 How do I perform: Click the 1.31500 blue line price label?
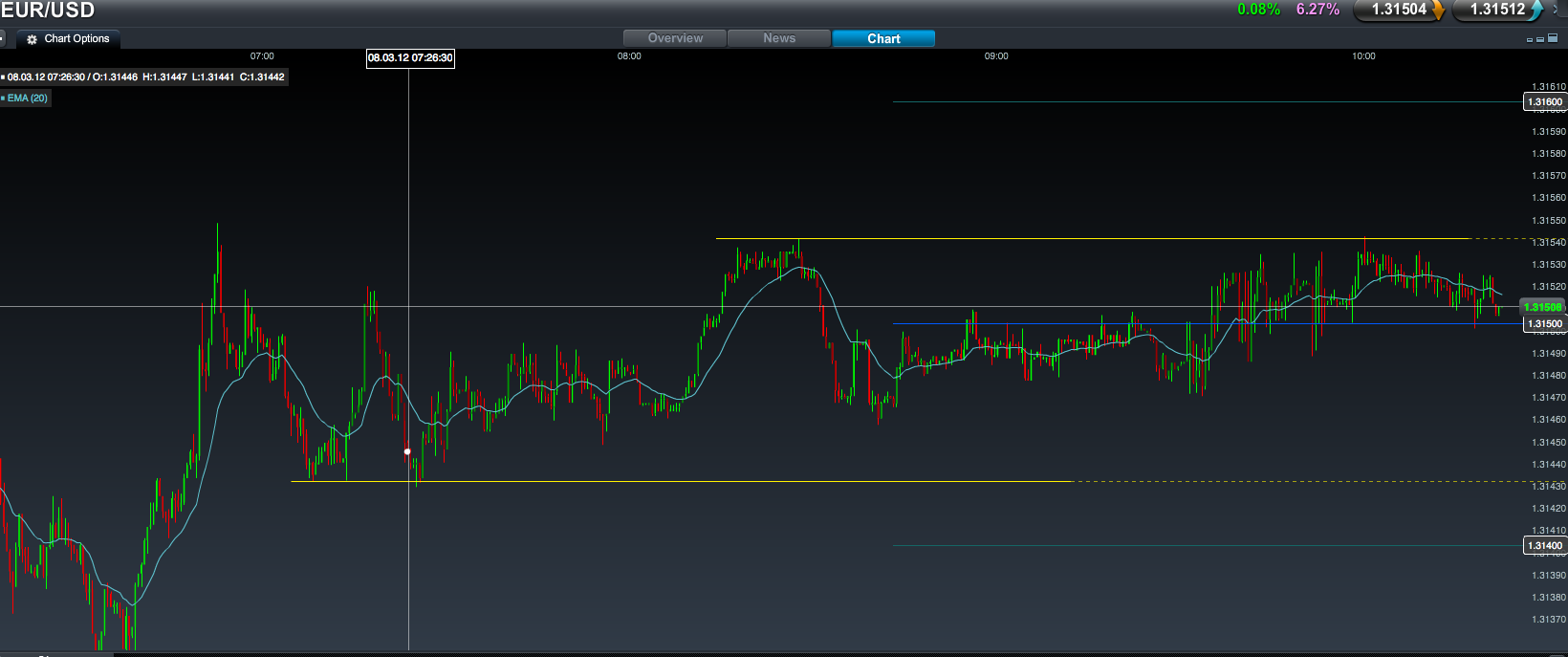pyautogui.click(x=1544, y=324)
